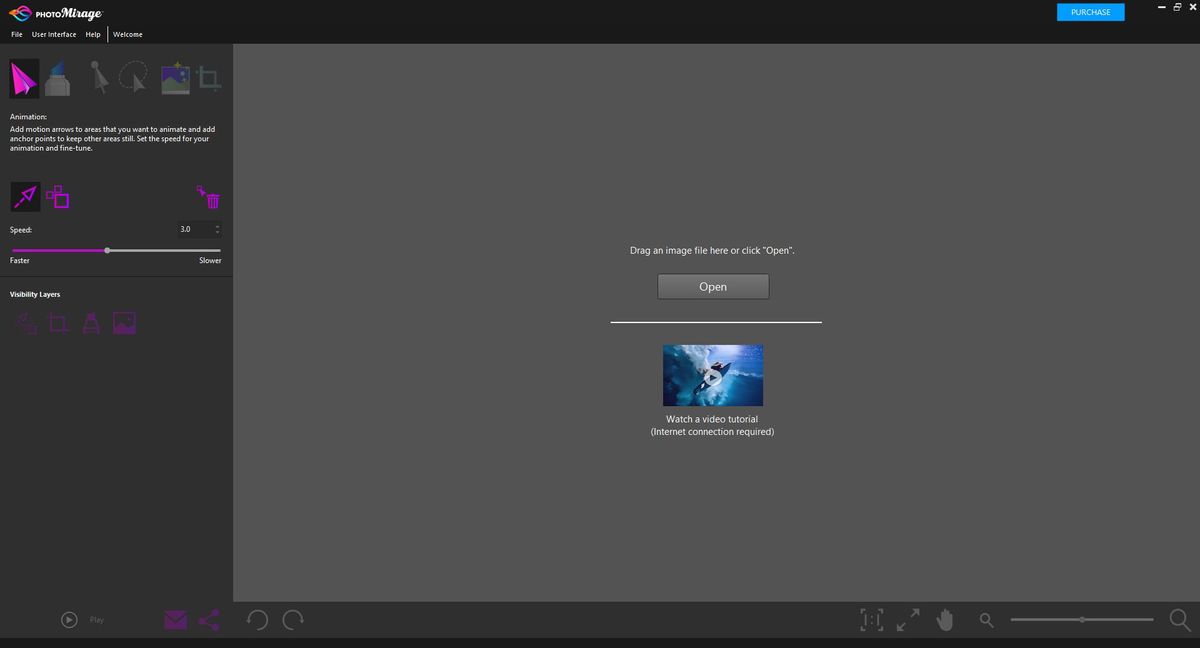
Task: Click the Redo icon
Action: (292, 619)
